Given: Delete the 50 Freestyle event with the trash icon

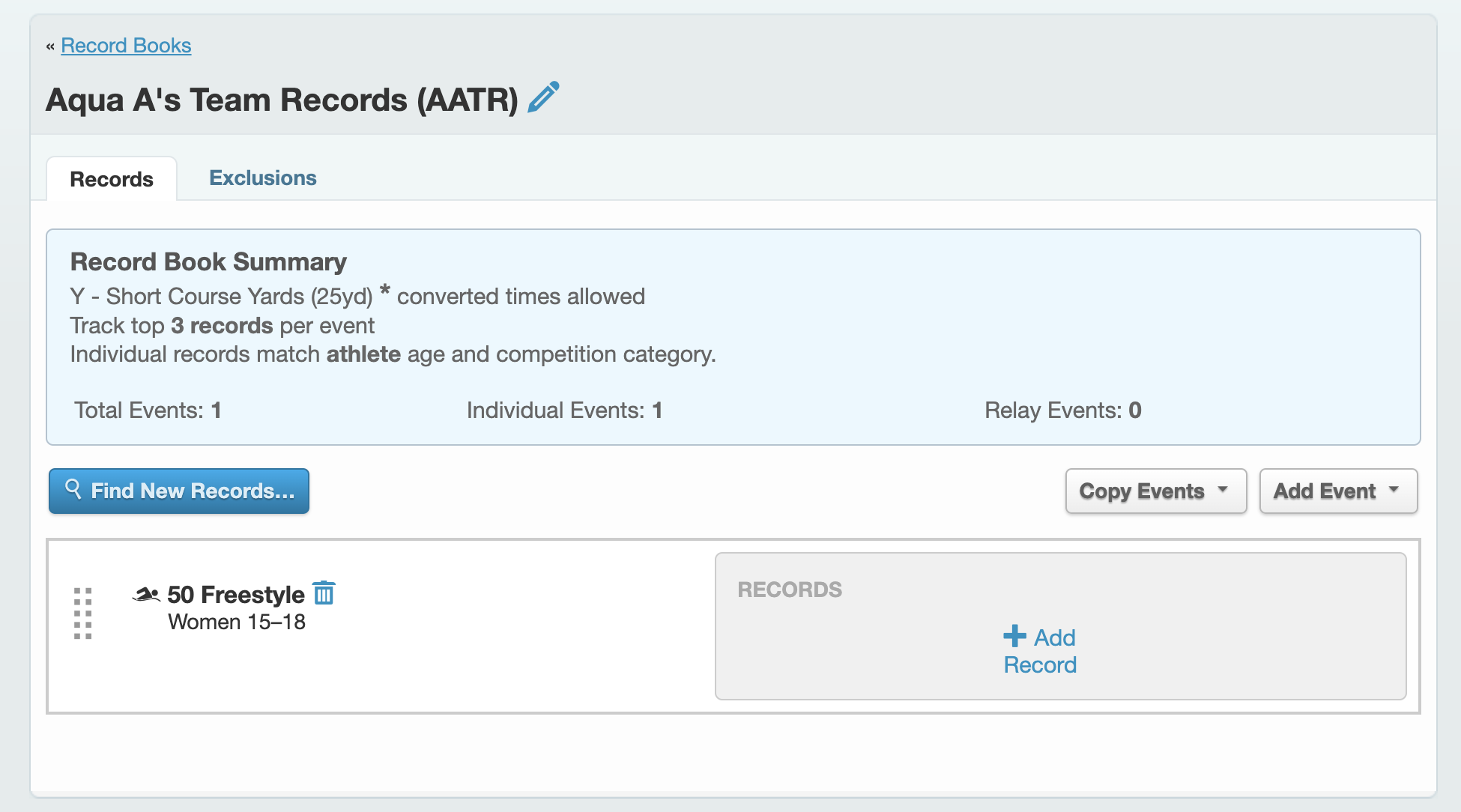Looking at the screenshot, I should (324, 593).
